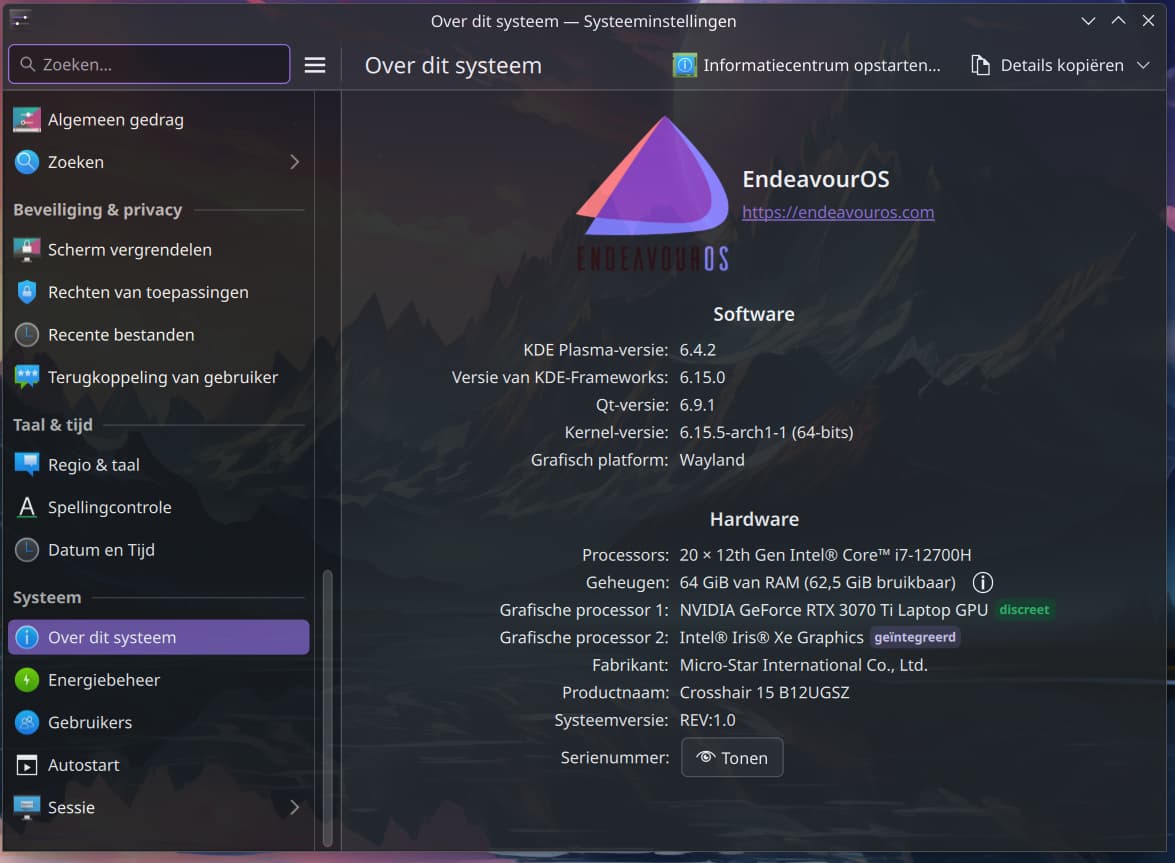Screen dimensions: 1175x863
Task: Click the Spellingcontrole letter icon
Action: [x=27, y=507]
